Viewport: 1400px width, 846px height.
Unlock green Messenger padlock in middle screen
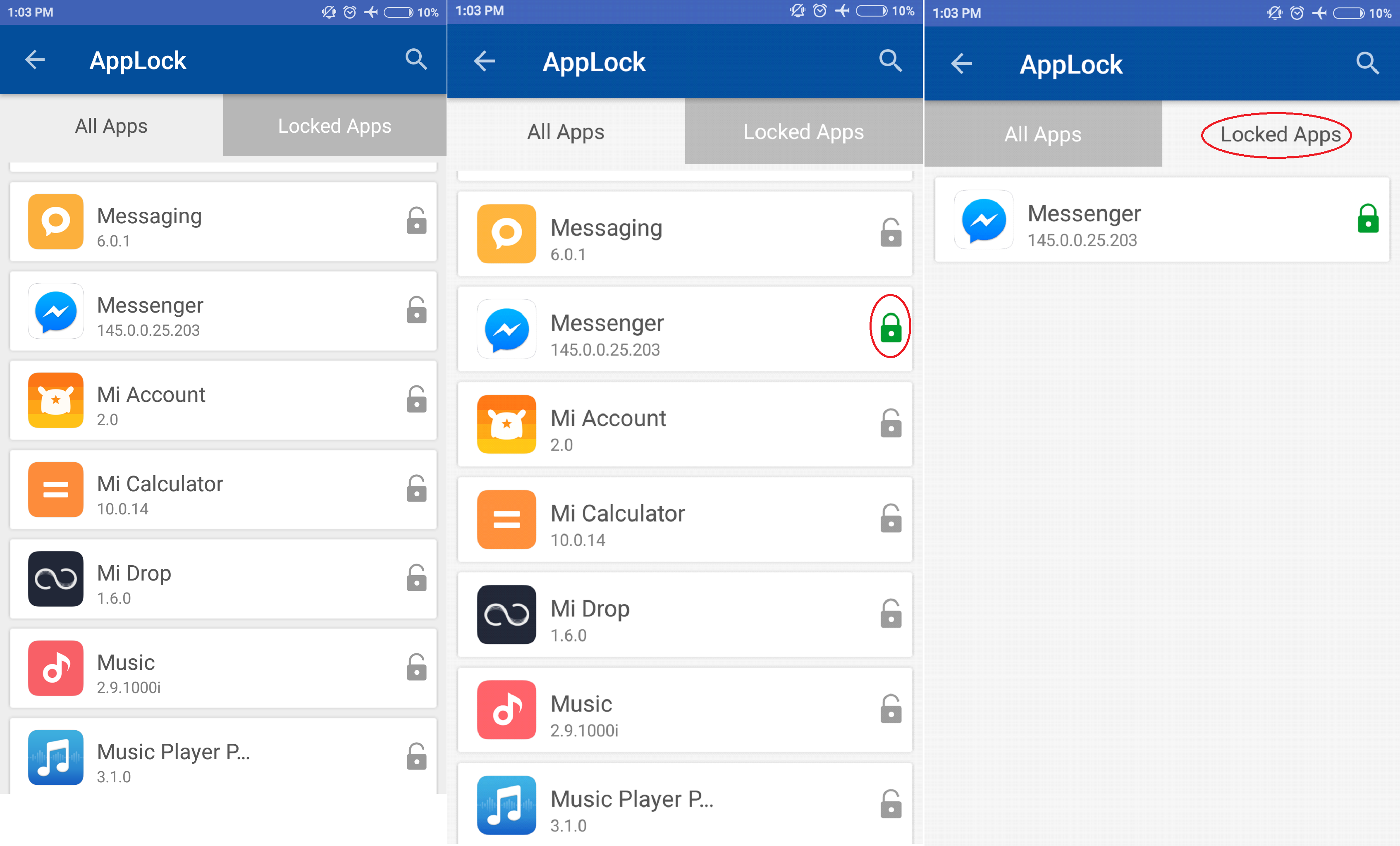891,327
